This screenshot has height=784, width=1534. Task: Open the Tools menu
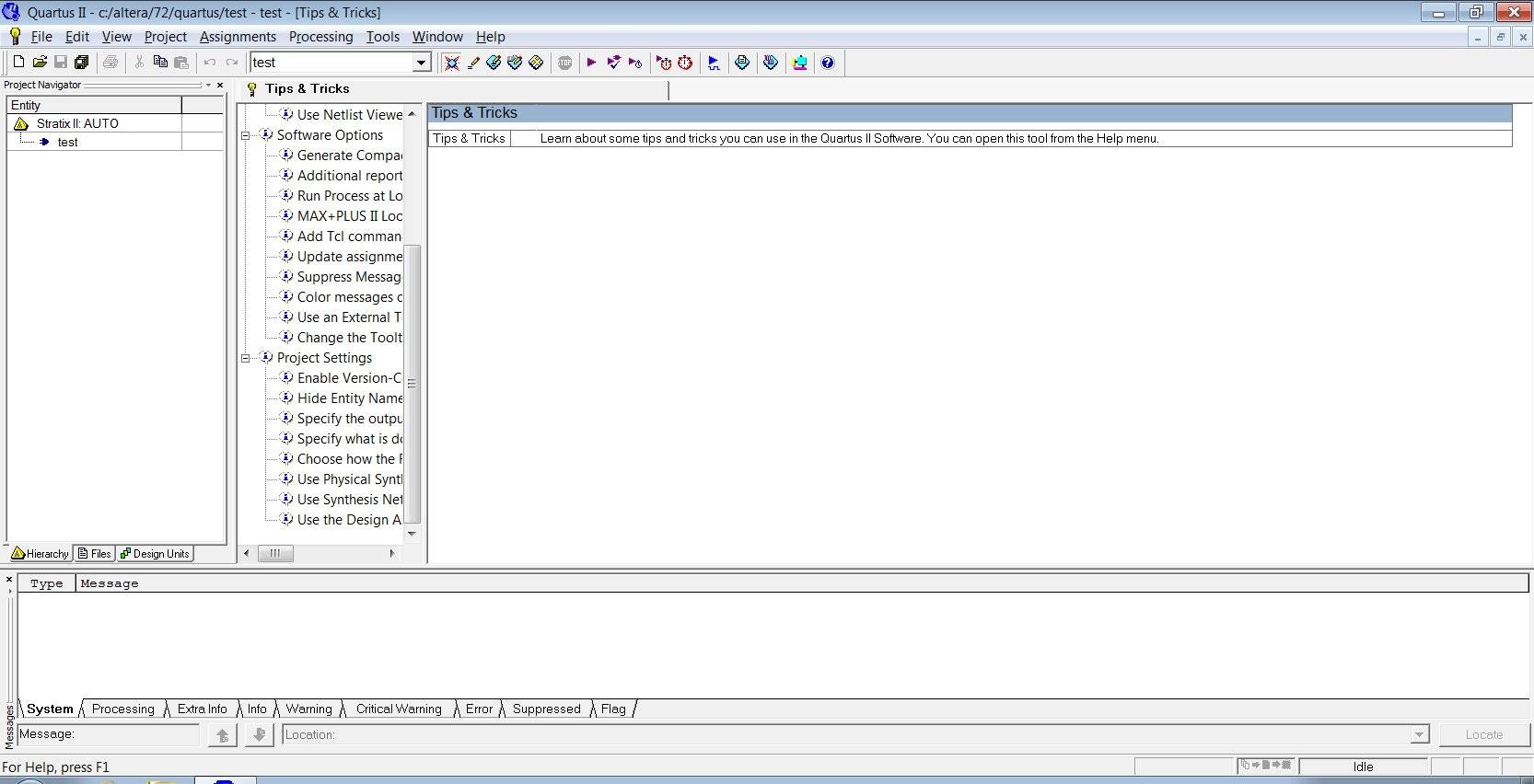pos(383,37)
